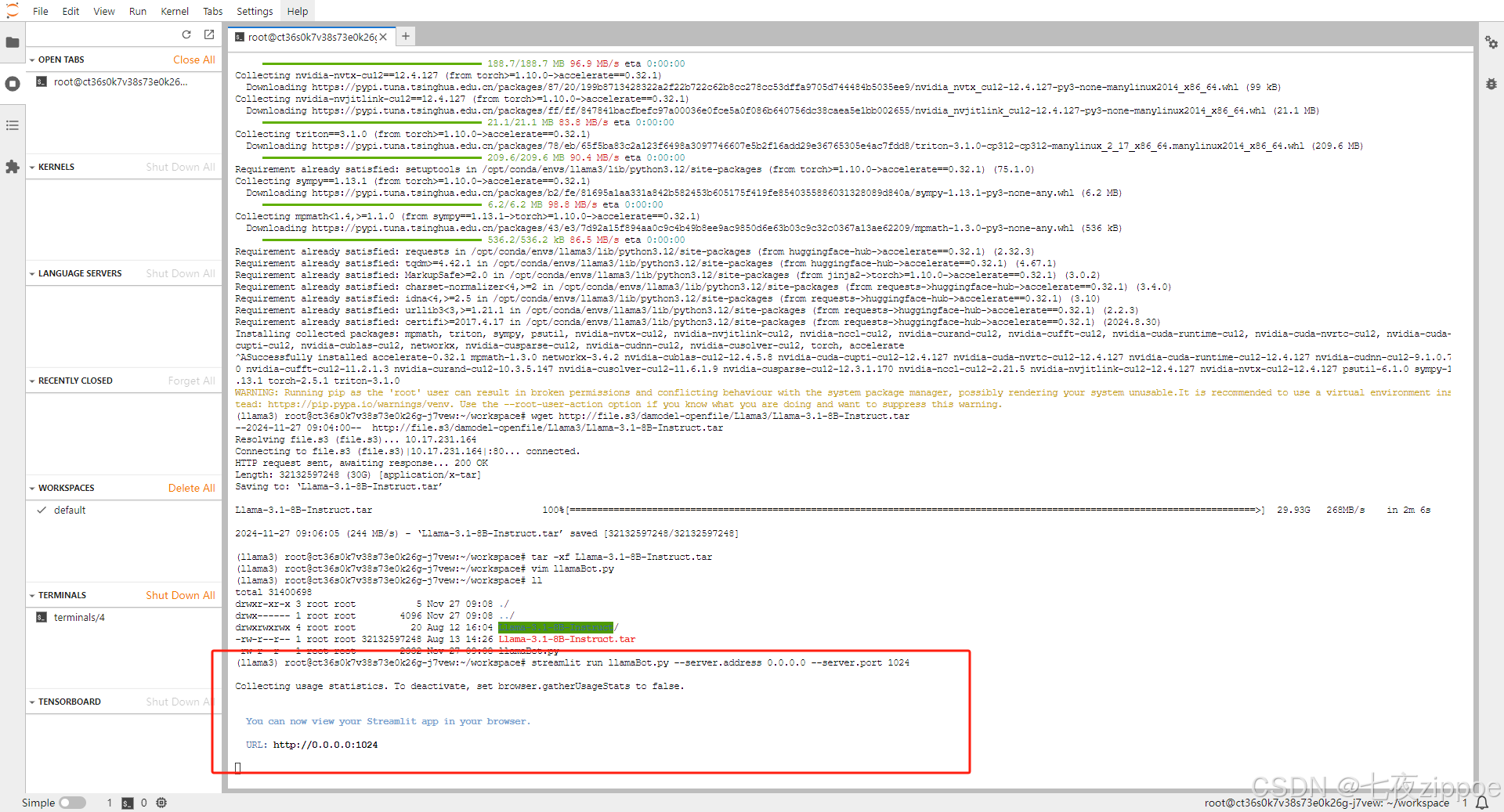Click the Llama-3.1-8B-Instruct.tar file name in listing
The image size is (1504, 812).
[567, 639]
